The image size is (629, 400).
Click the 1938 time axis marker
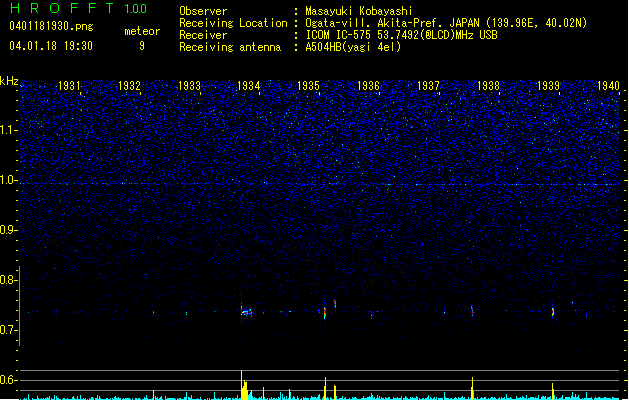click(488, 85)
